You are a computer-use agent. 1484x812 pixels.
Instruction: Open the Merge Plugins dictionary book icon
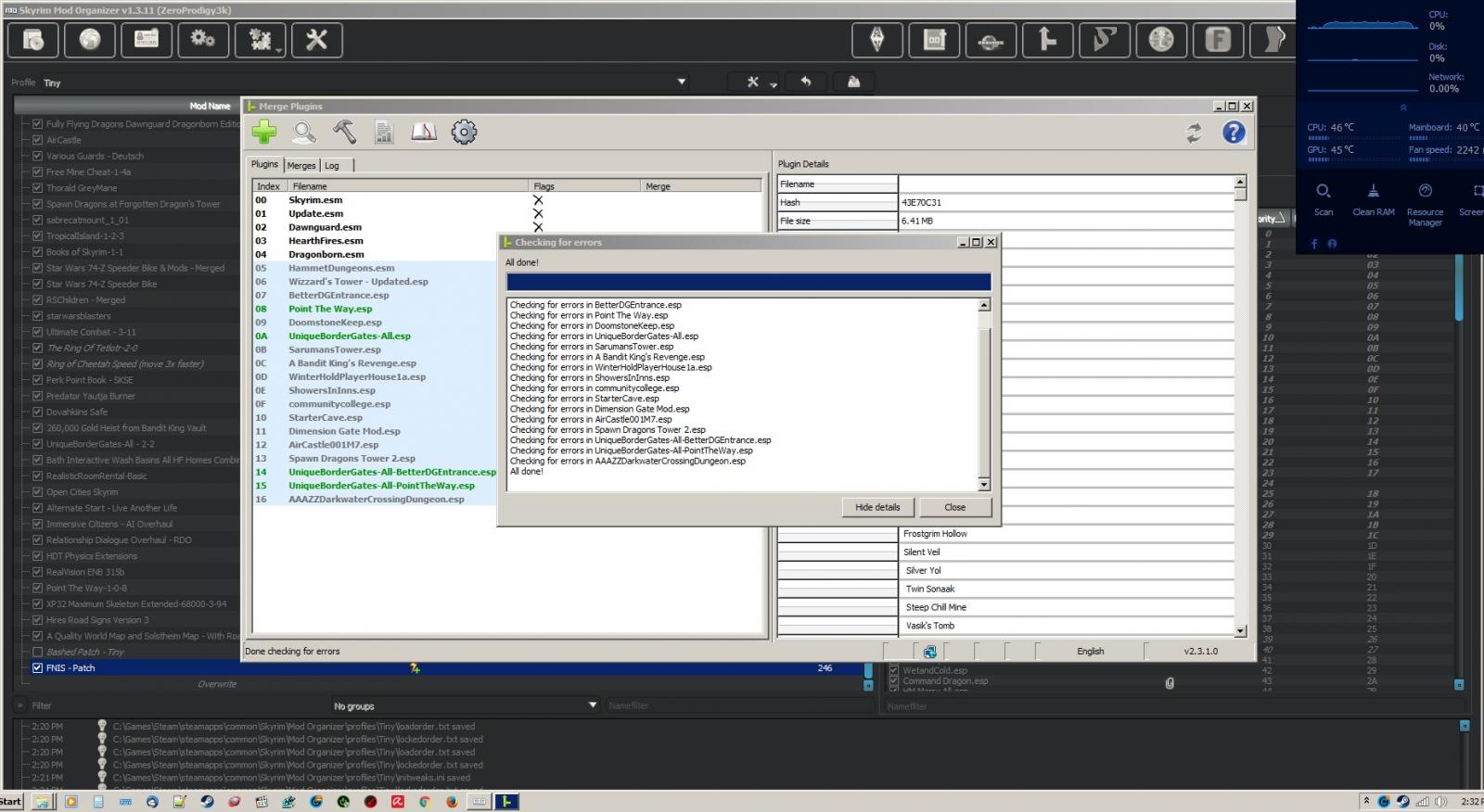(x=424, y=133)
